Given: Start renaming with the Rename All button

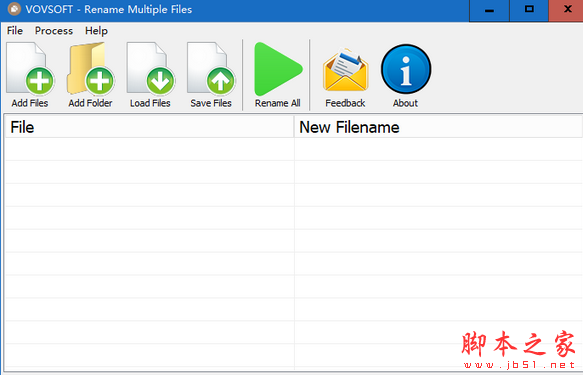Looking at the screenshot, I should point(277,75).
